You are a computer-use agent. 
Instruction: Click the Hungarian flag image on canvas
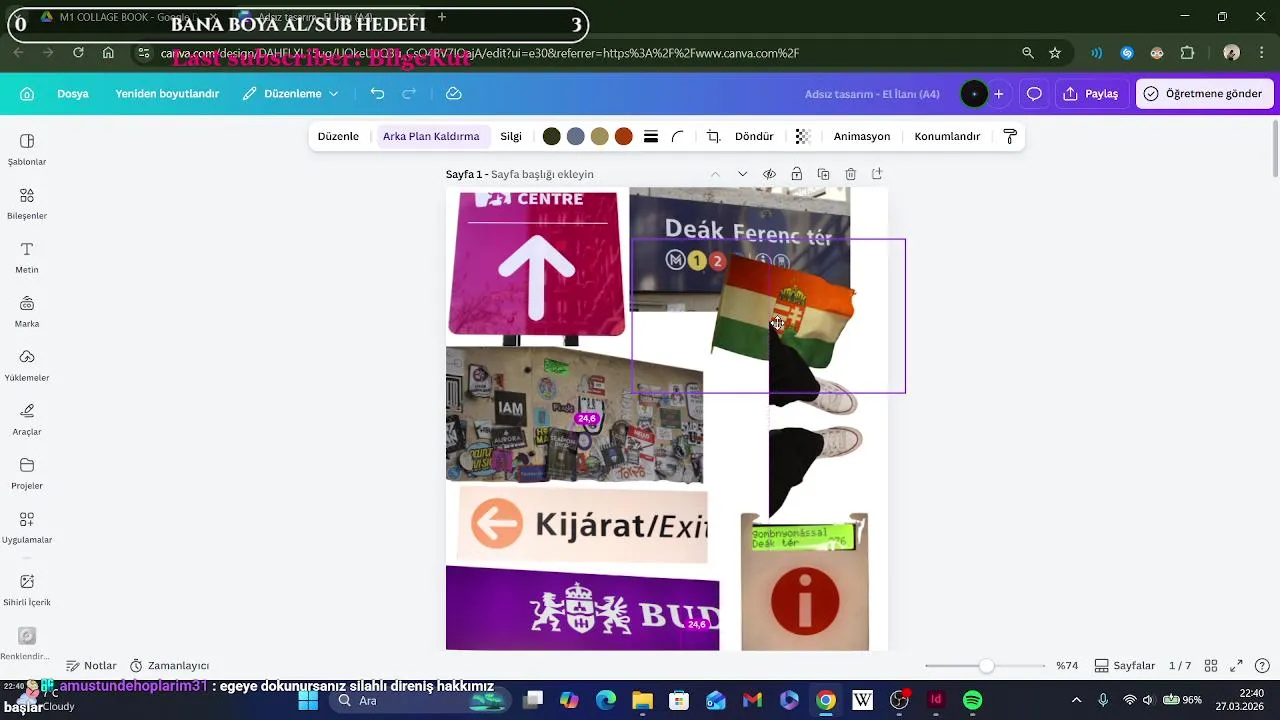(x=783, y=311)
